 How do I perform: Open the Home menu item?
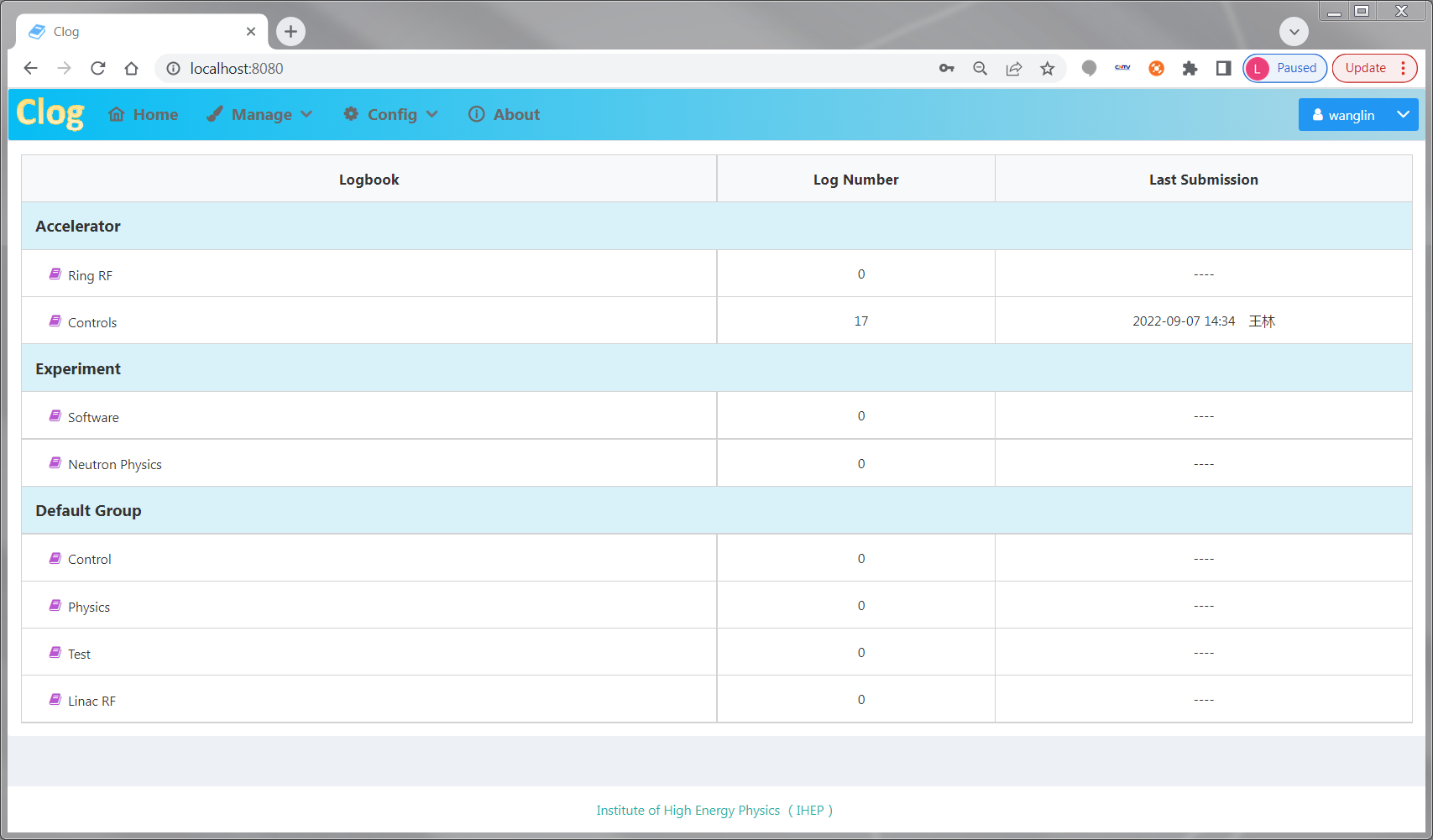click(143, 114)
